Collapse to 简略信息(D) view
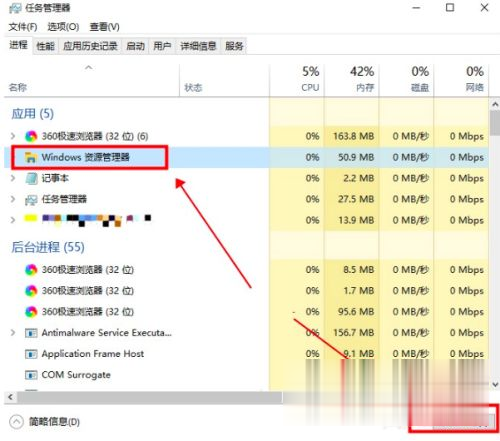The width and height of the screenshot is (500, 441). (x=54, y=422)
